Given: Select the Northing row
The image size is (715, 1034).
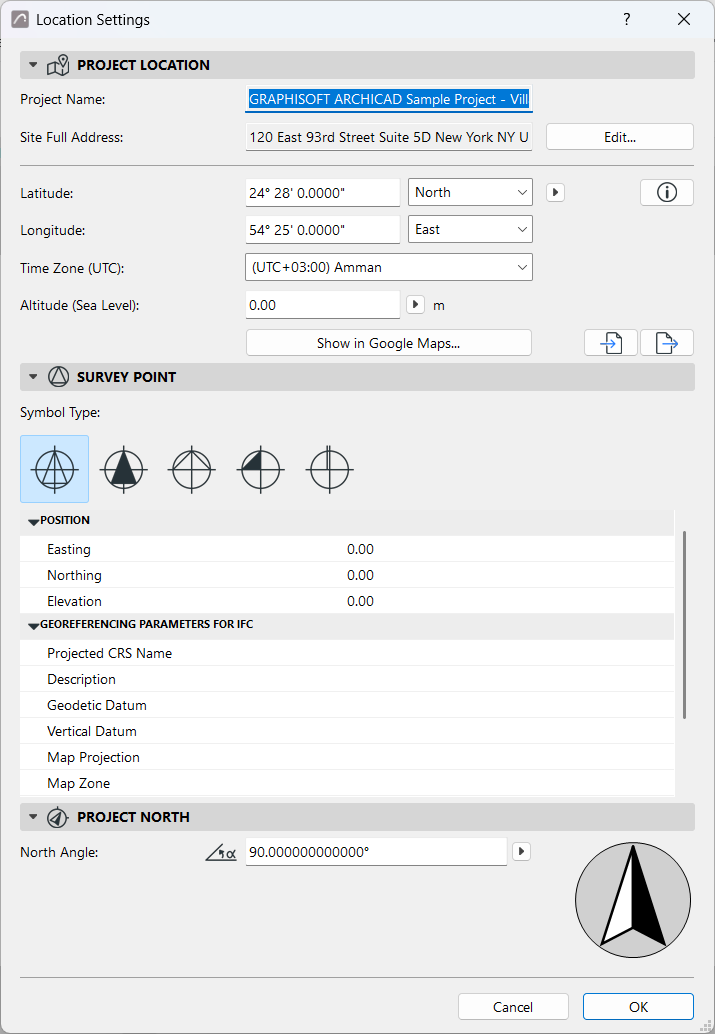Looking at the screenshot, I should (347, 575).
